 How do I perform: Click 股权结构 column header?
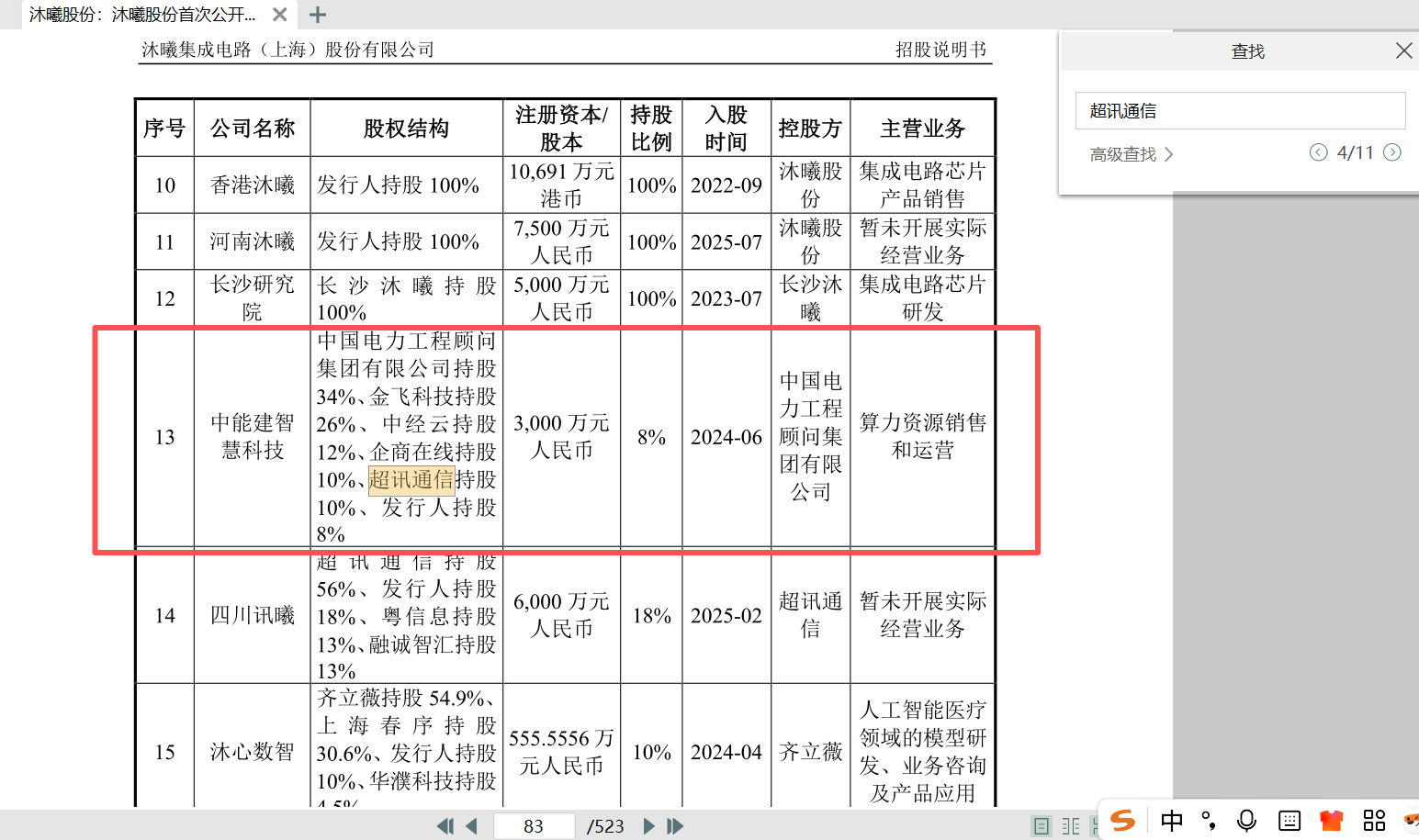click(x=406, y=129)
